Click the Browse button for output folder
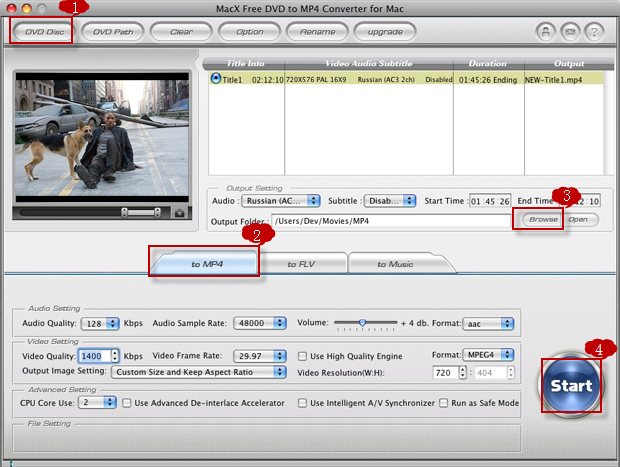This screenshot has height=467, width=620. pos(543,219)
